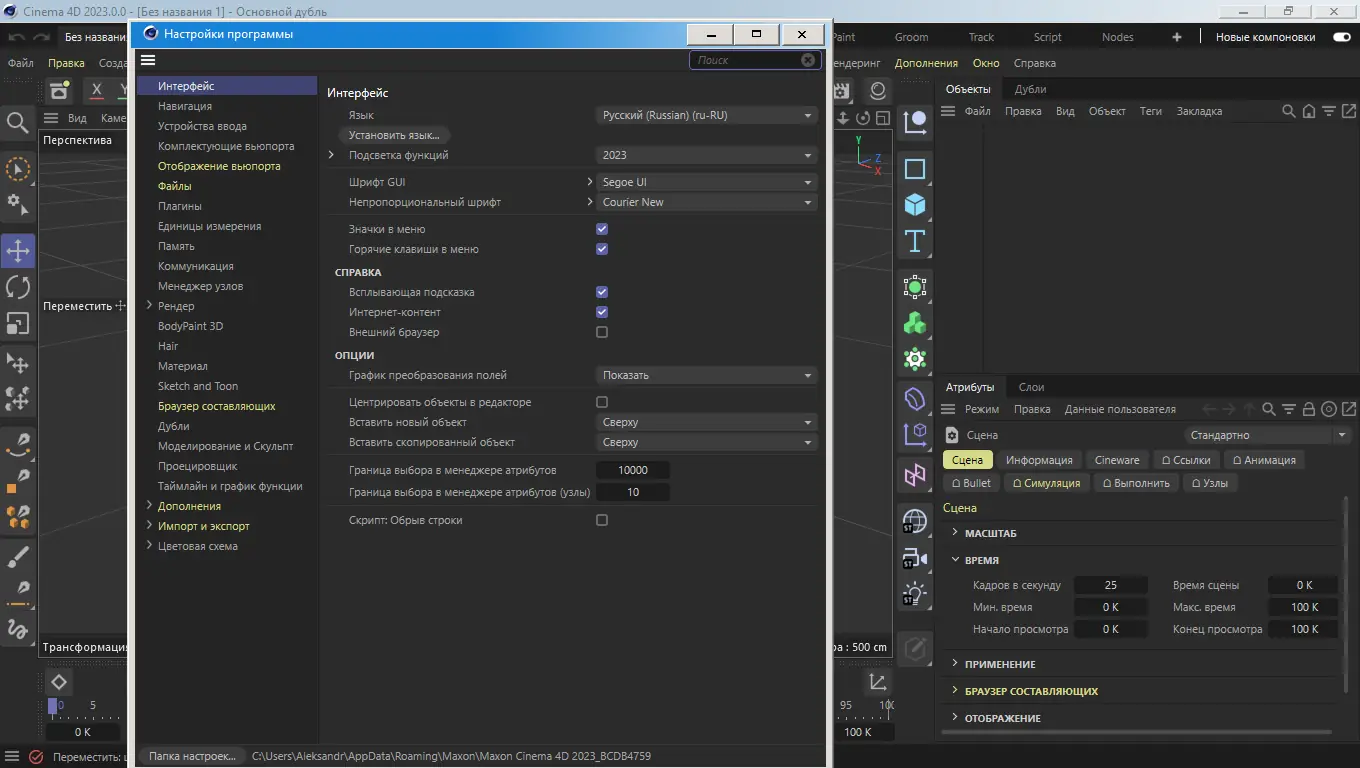Switch to the Дубли tab in the Objects panel
The height and width of the screenshot is (768, 1360).
pos(1030,89)
